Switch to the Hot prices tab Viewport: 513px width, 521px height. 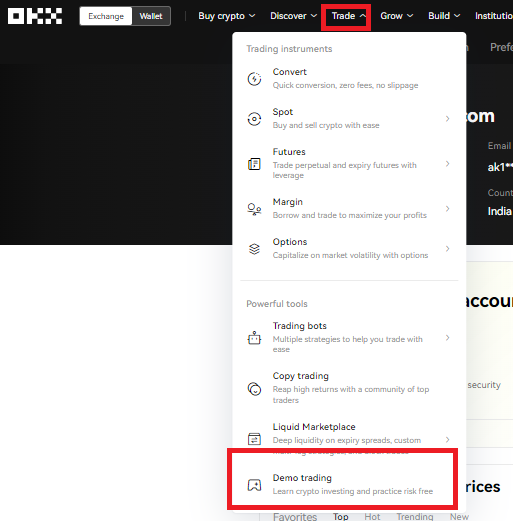372,516
